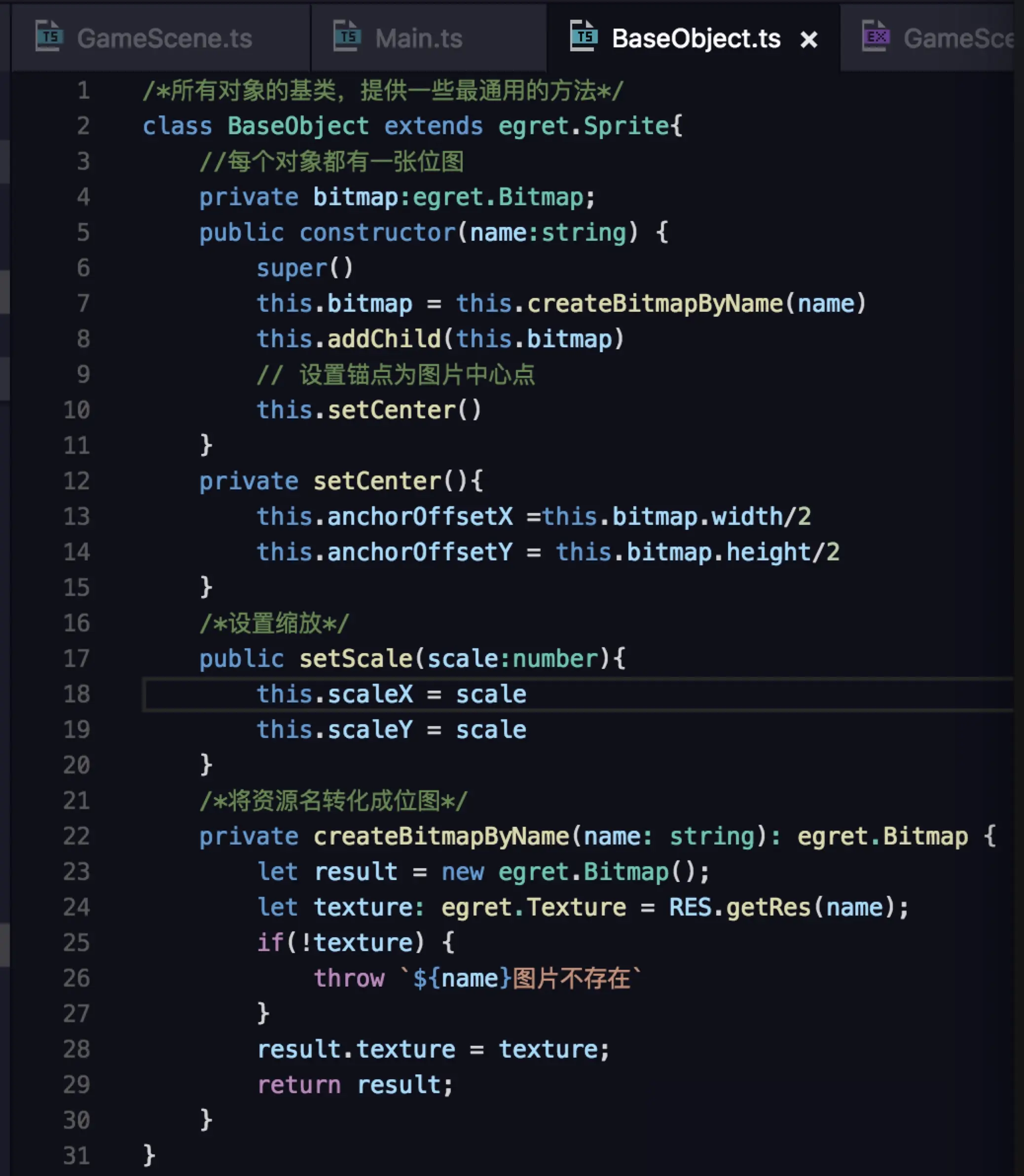Click the closing brace on line 31
1024x1176 pixels.
tap(148, 1155)
